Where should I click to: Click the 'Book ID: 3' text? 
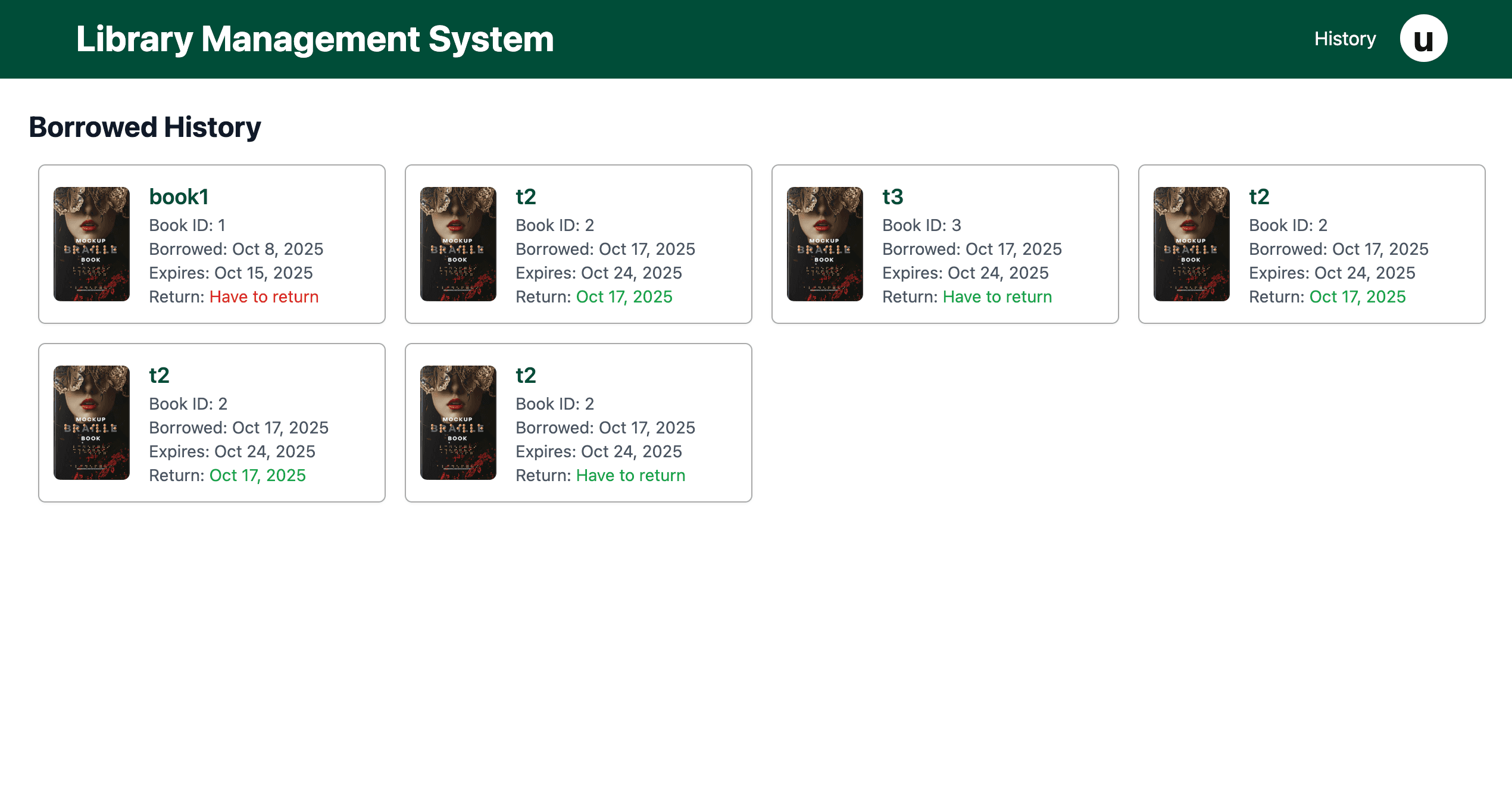[921, 225]
